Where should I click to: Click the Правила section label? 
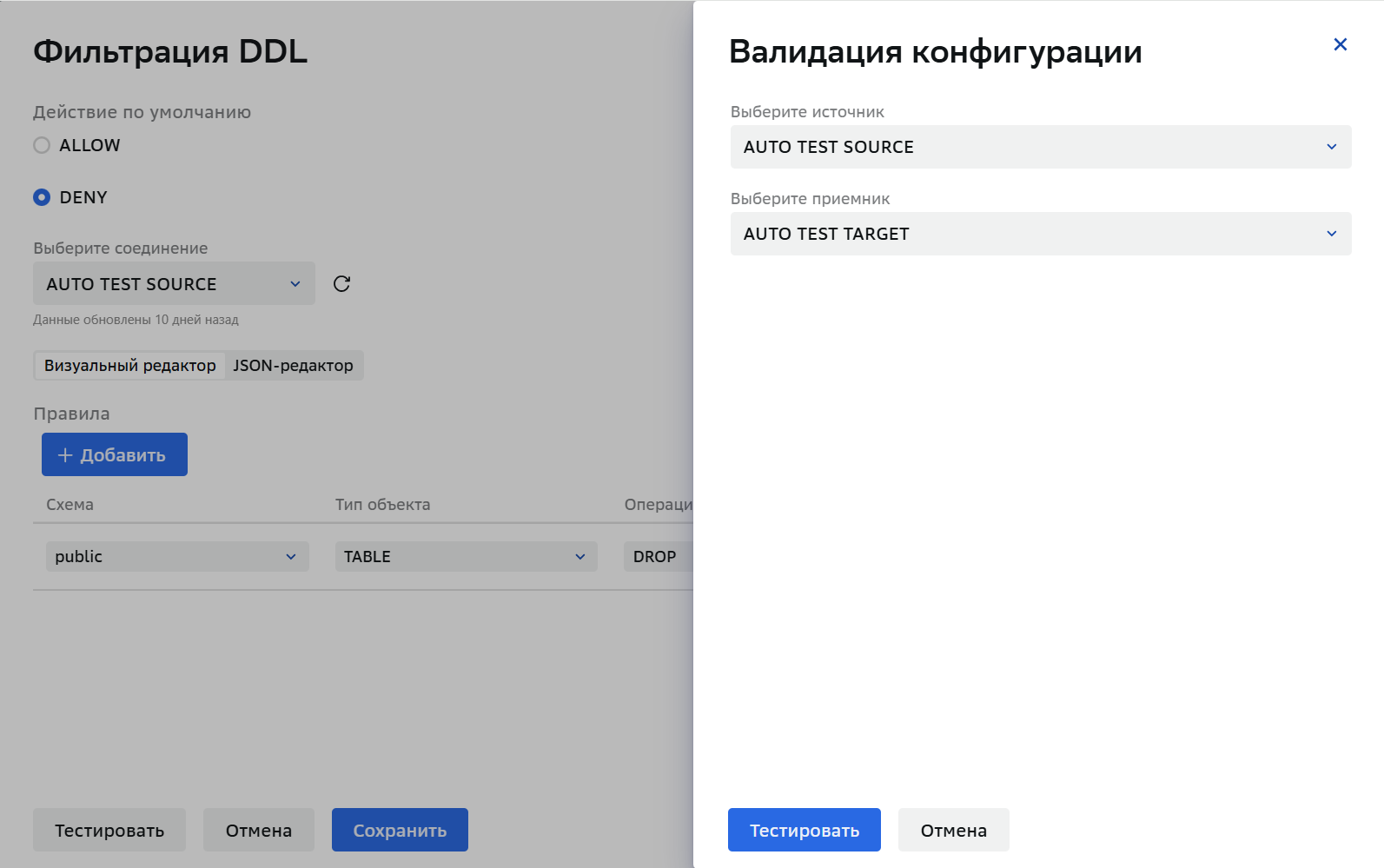pos(71,414)
